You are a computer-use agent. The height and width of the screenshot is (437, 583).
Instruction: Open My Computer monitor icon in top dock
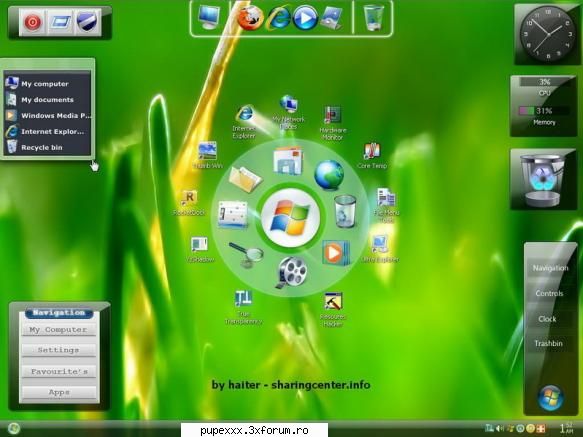209,18
